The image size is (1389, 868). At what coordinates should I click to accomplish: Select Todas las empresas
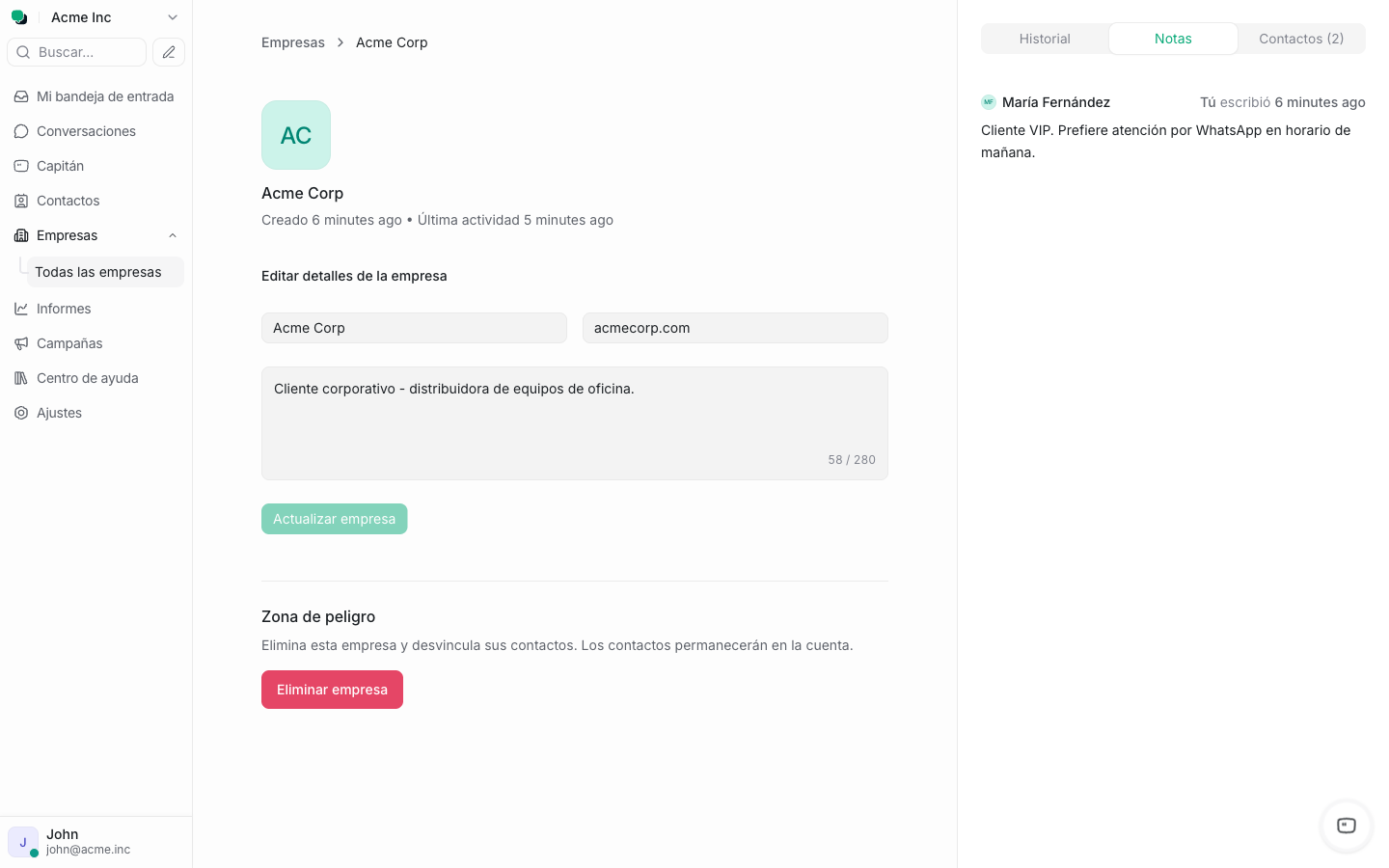coord(105,272)
